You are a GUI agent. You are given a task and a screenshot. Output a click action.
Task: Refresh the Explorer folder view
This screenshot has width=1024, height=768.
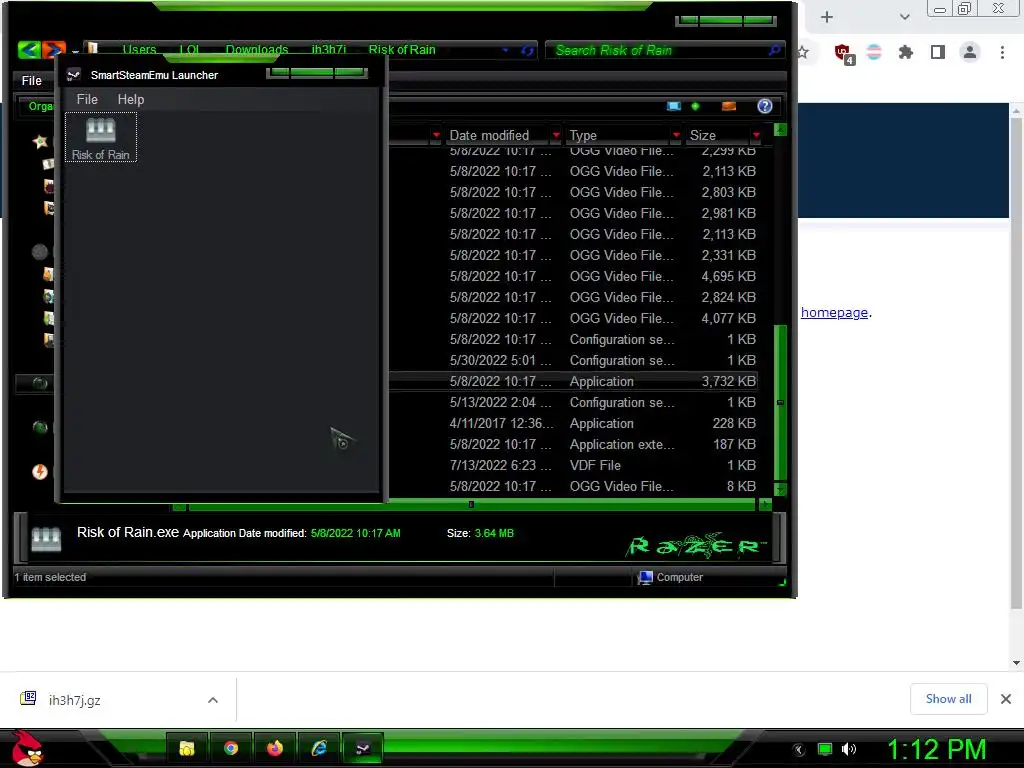(527, 50)
